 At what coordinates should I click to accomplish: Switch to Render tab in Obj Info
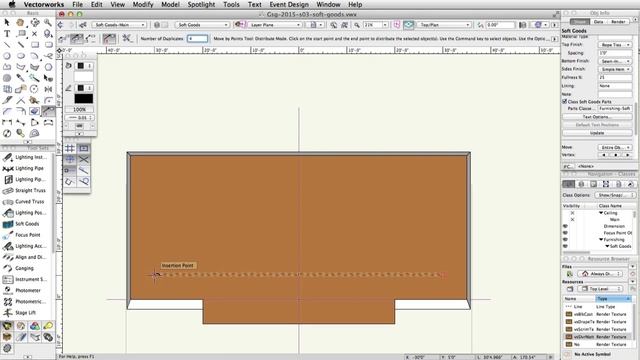tap(618, 22)
